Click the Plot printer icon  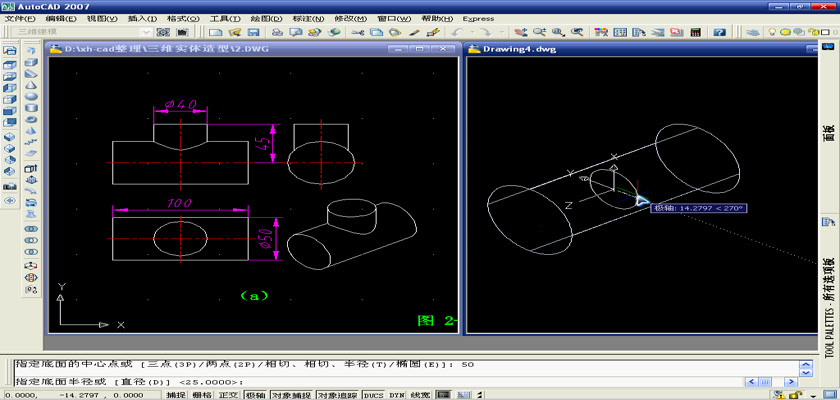pyautogui.click(x=277, y=32)
